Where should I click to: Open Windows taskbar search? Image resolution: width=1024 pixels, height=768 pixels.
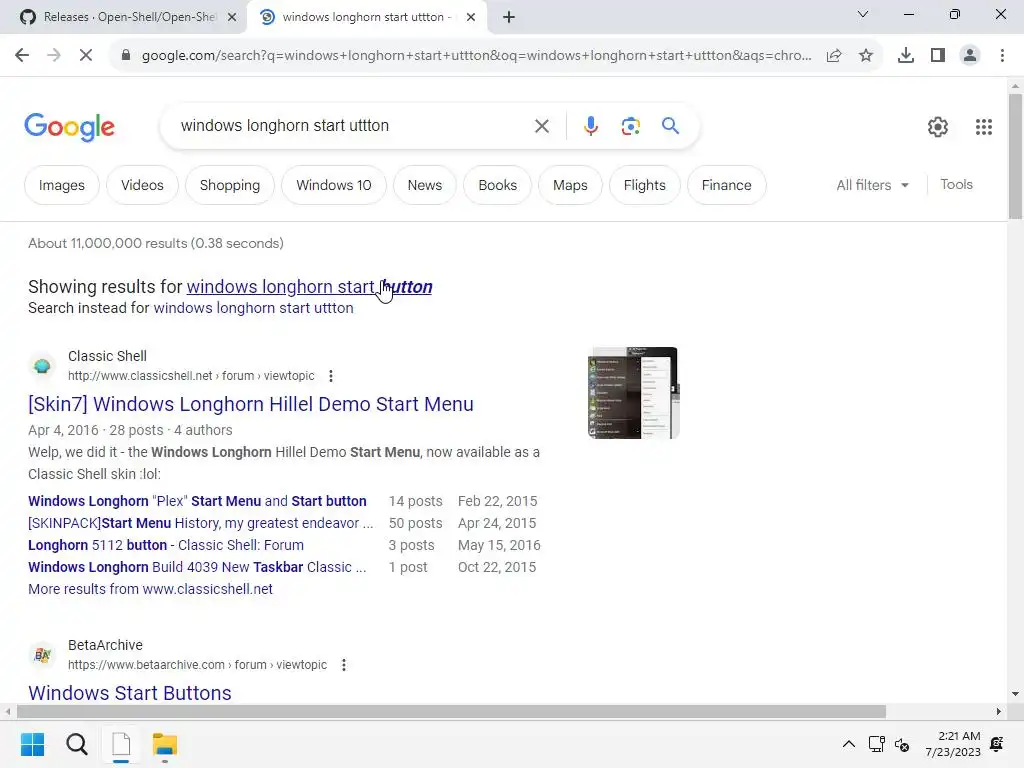pyautogui.click(x=77, y=744)
